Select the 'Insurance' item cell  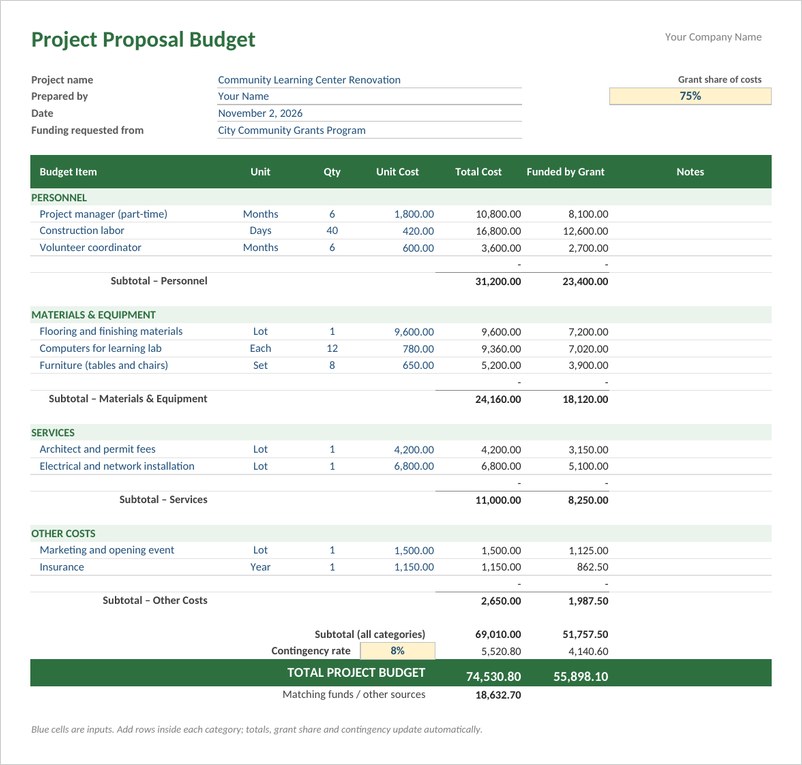62,567
